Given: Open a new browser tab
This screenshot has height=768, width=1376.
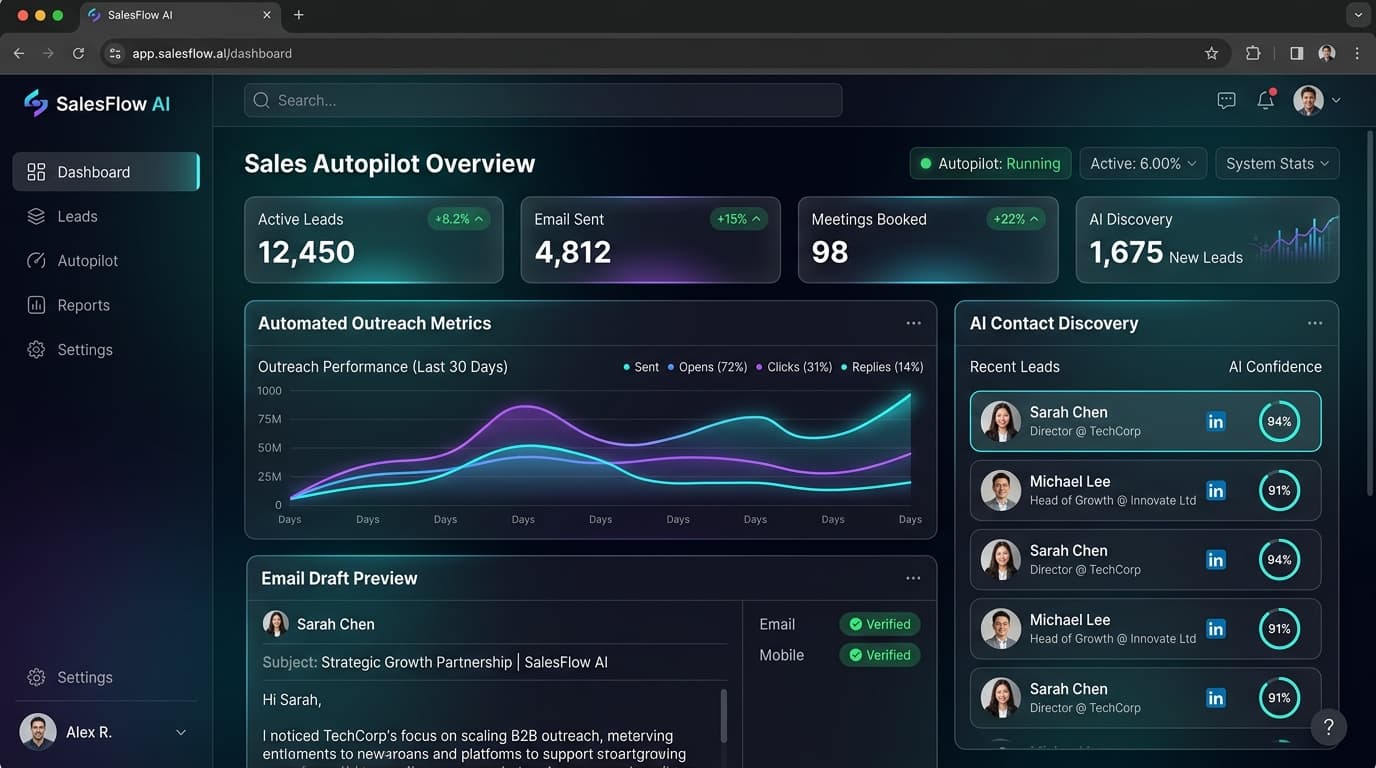Looking at the screenshot, I should pos(298,15).
